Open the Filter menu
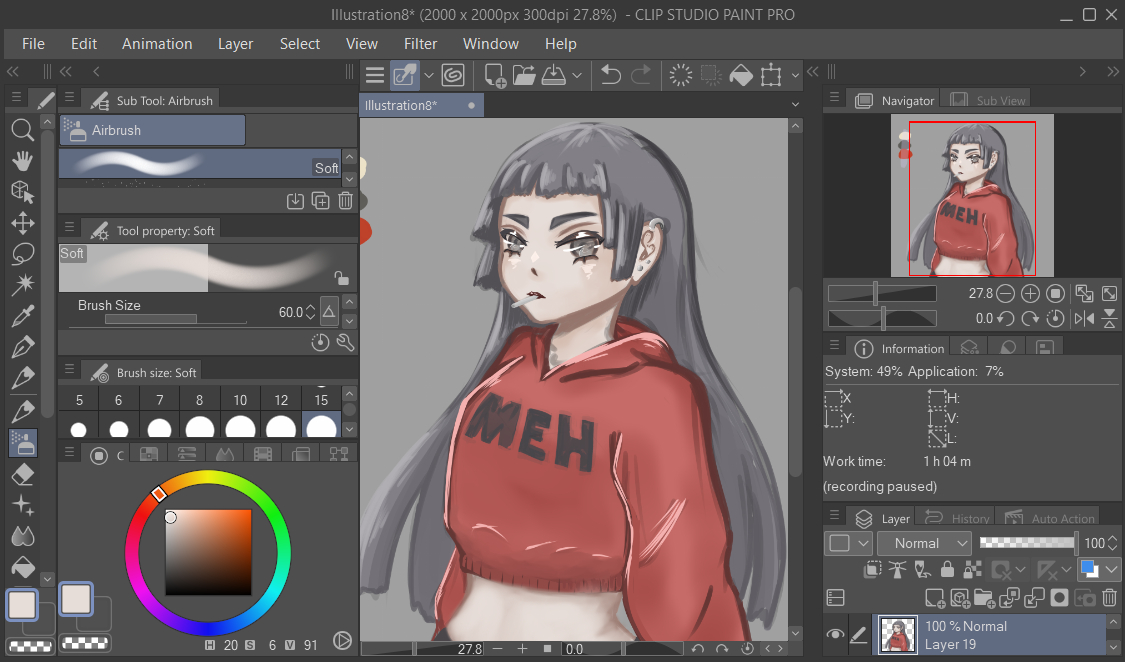 [x=420, y=44]
